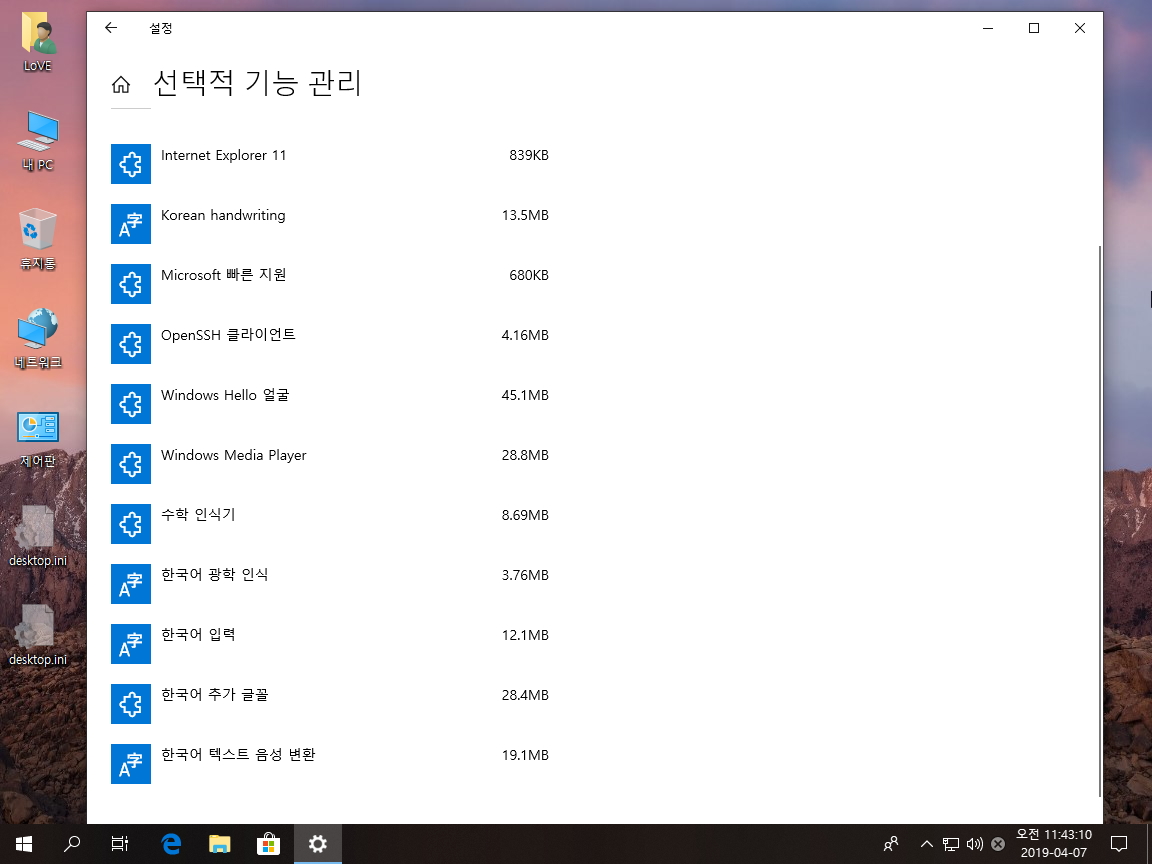Viewport: 1152px width, 864px height.
Task: Select the 휴지통 recycle bin icon
Action: [x=37, y=240]
